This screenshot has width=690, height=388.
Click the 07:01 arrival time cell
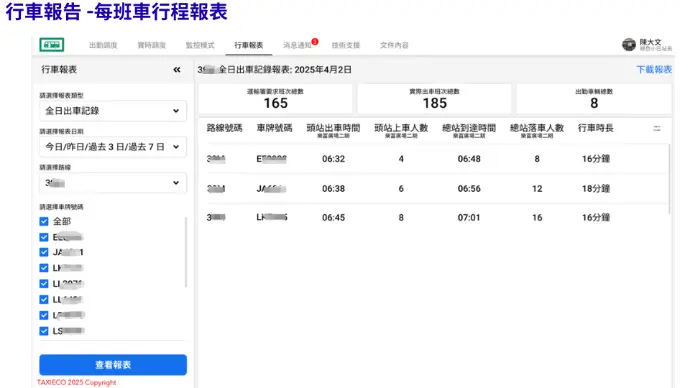pos(469,218)
